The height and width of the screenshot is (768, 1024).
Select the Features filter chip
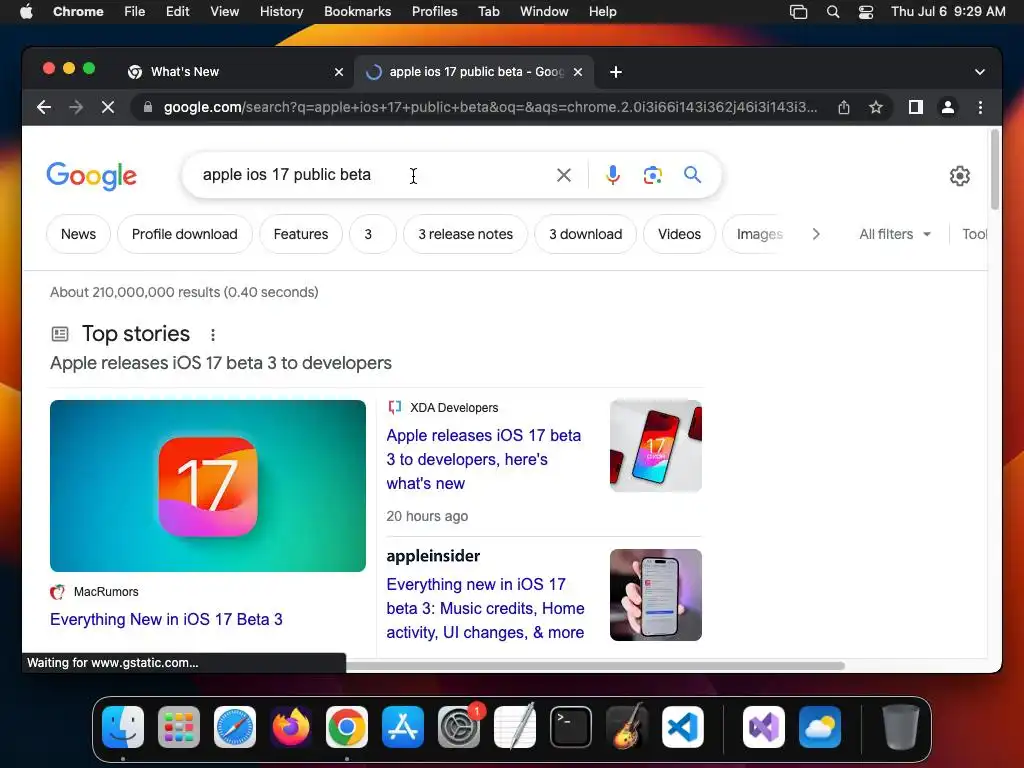tap(300, 234)
